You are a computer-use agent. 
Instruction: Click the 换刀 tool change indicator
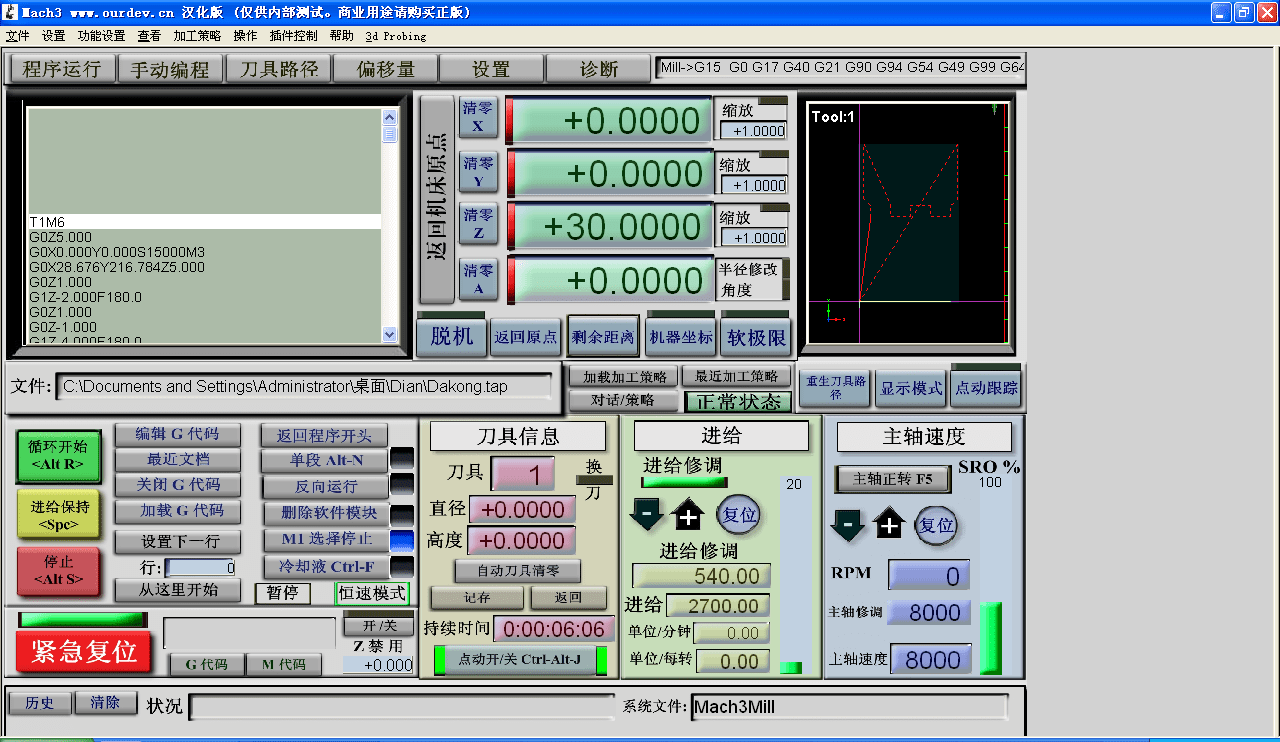click(594, 481)
